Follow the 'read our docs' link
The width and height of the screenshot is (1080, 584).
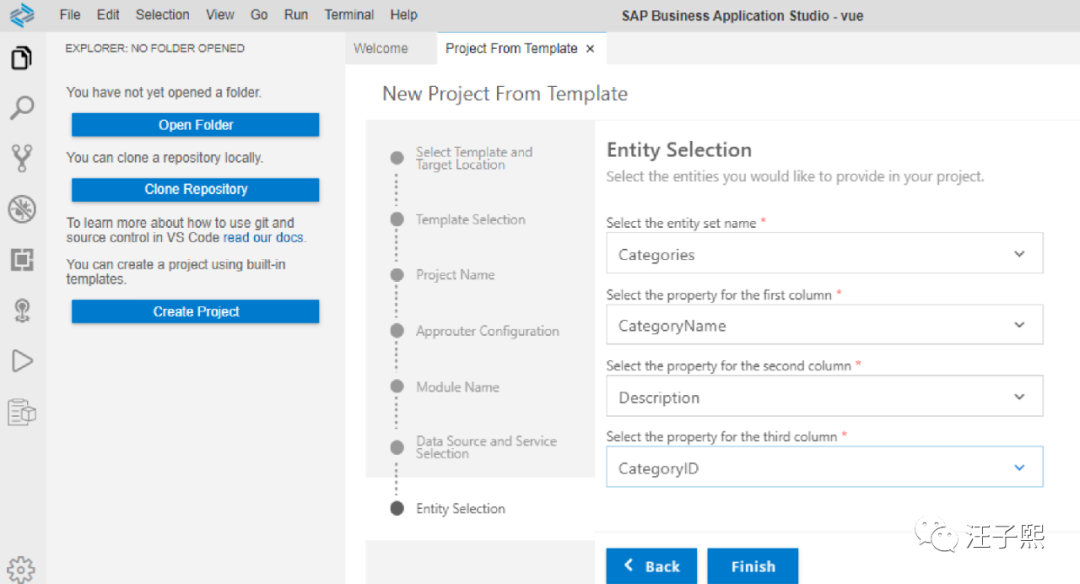click(263, 238)
